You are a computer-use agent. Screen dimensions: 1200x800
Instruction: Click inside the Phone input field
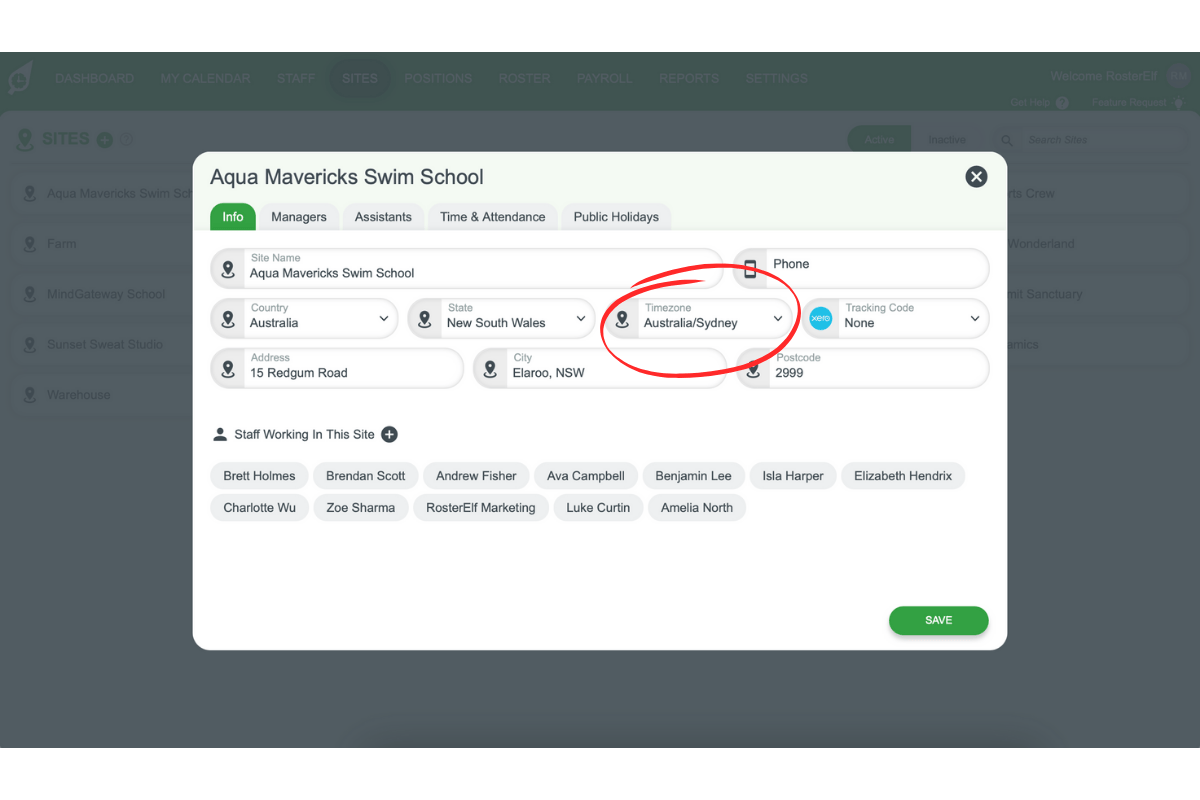coord(880,268)
